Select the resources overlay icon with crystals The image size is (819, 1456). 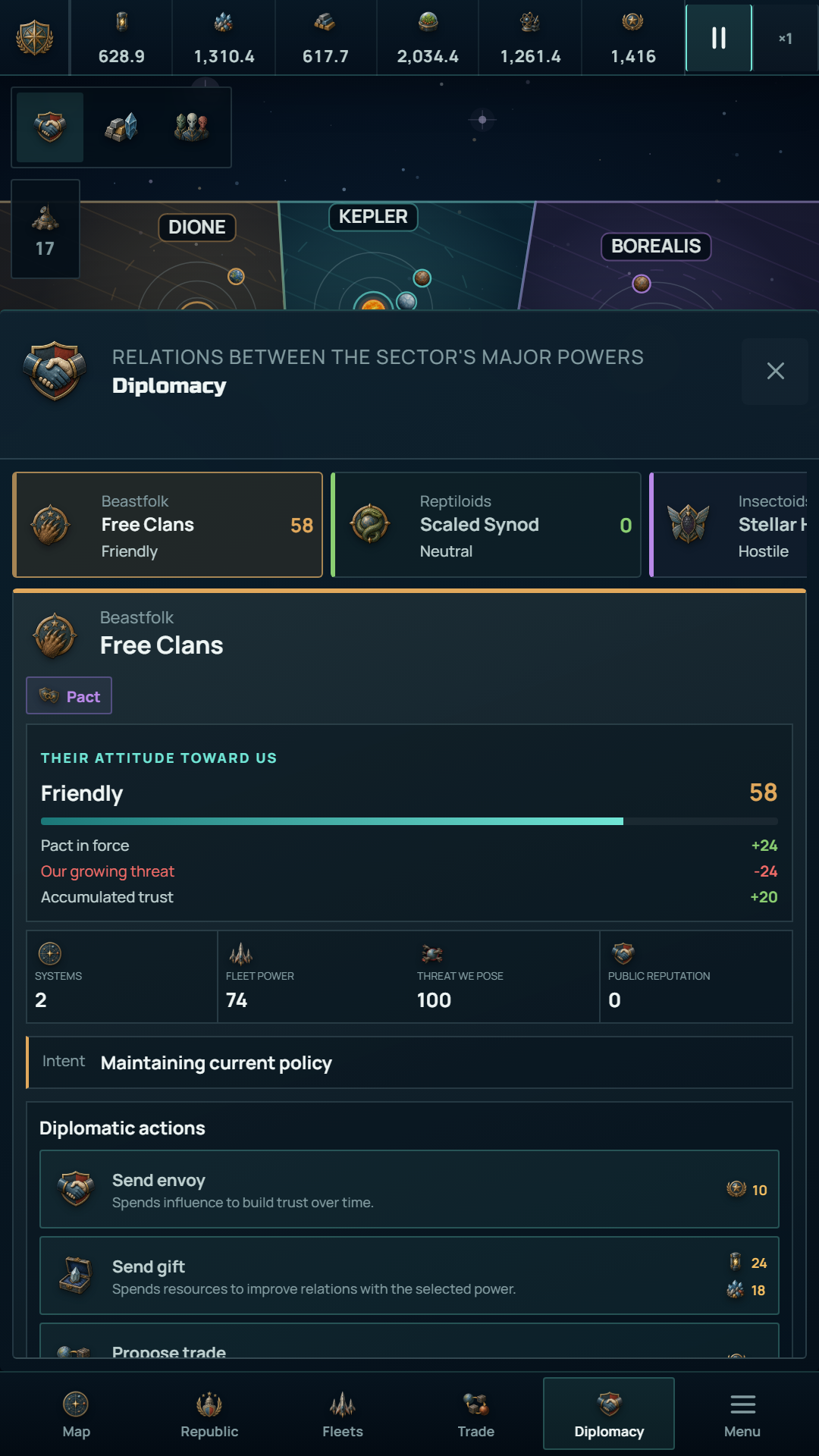(x=121, y=127)
